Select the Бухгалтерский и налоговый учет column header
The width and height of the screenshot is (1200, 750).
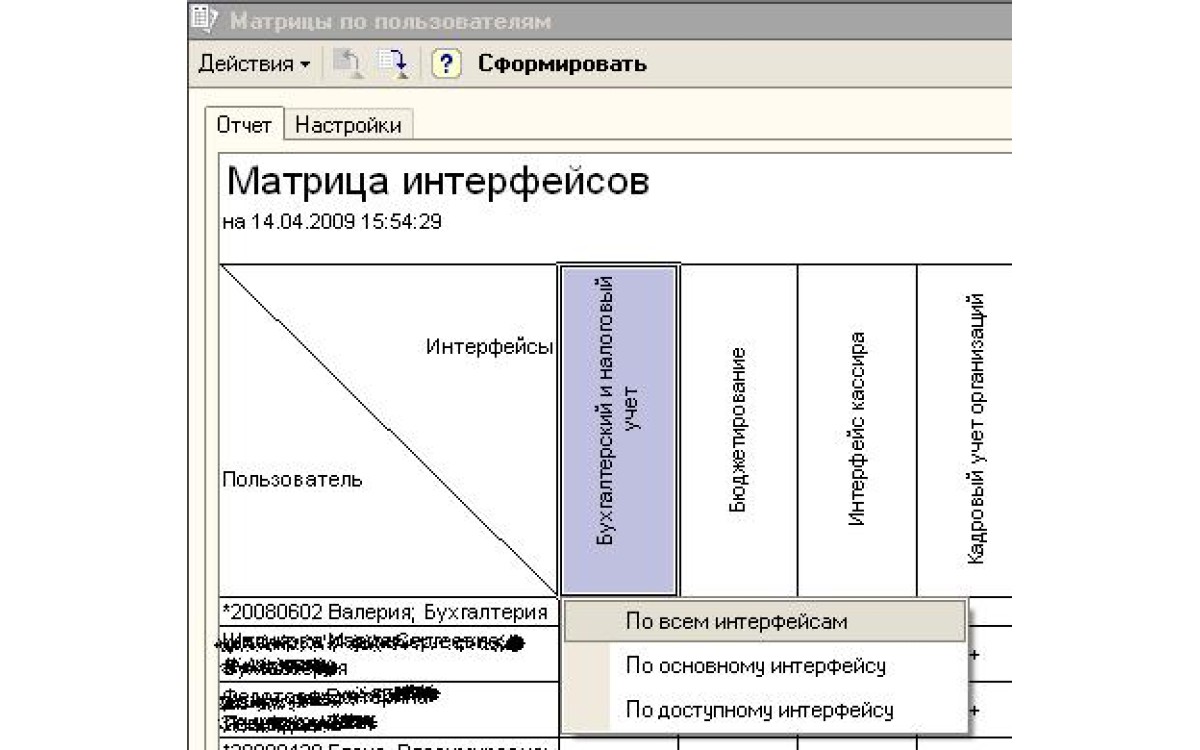619,430
